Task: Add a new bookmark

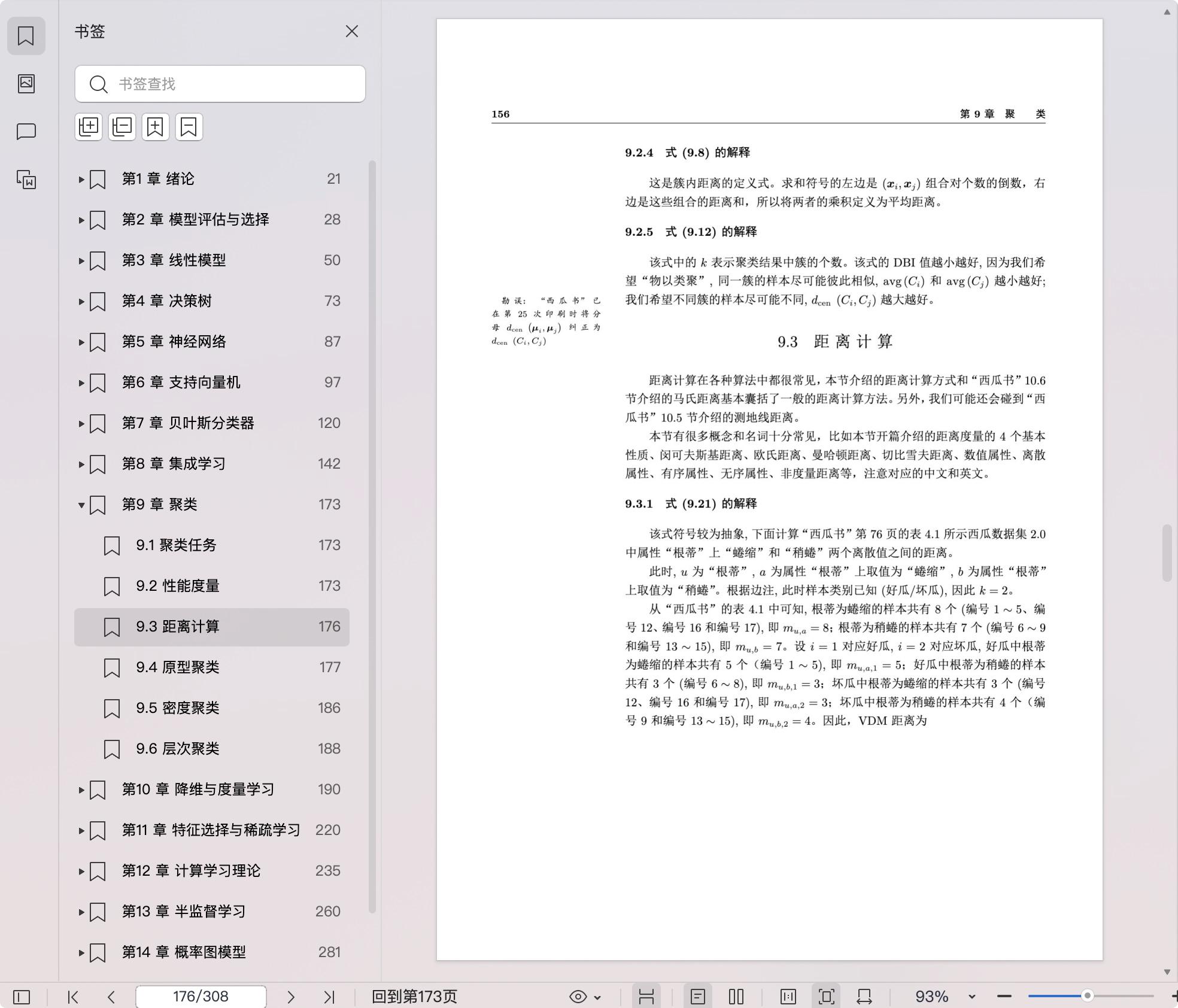Action: (156, 127)
